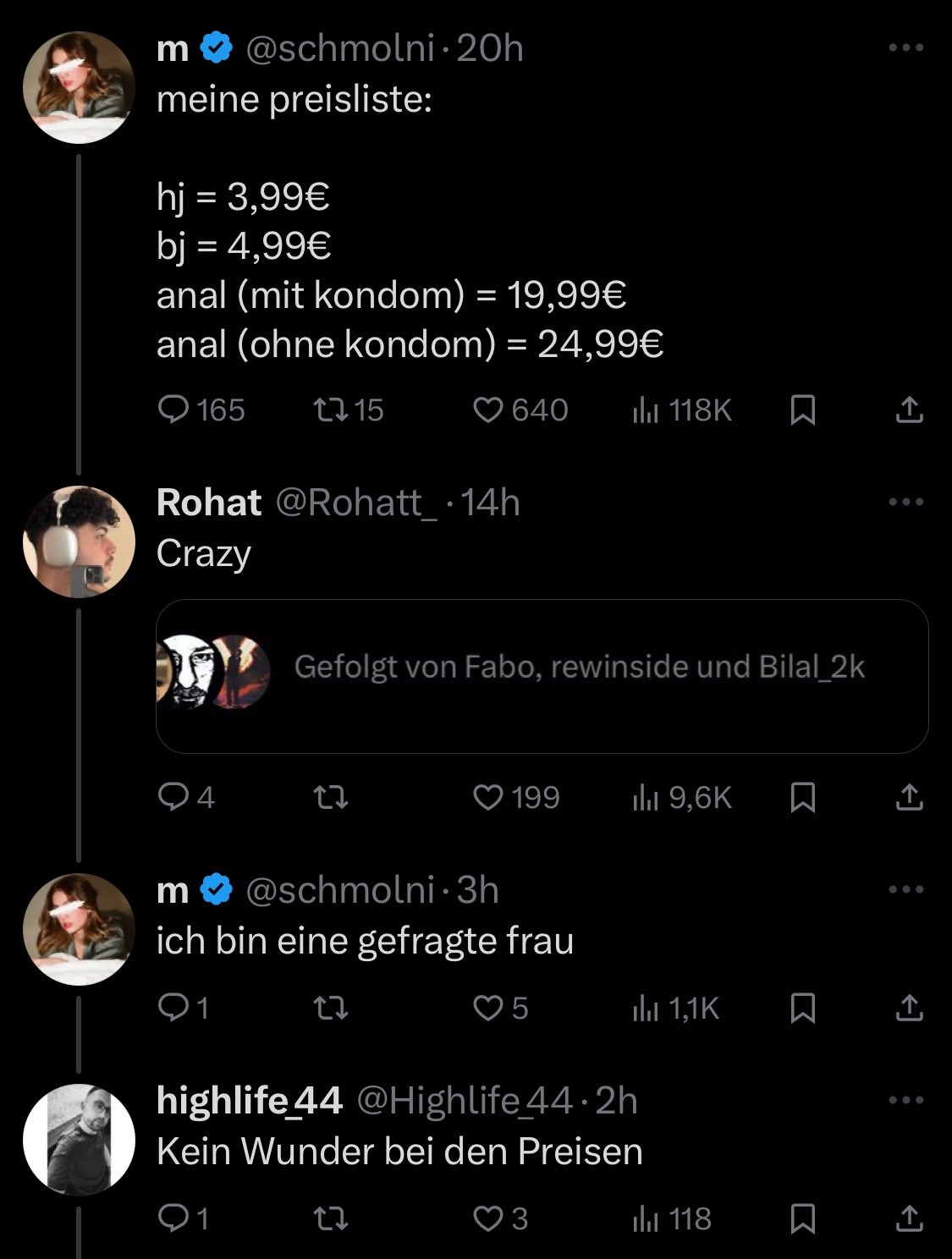Open more options on highlife_44's reply
Image resolution: width=952 pixels, height=1259 pixels.
(906, 1100)
